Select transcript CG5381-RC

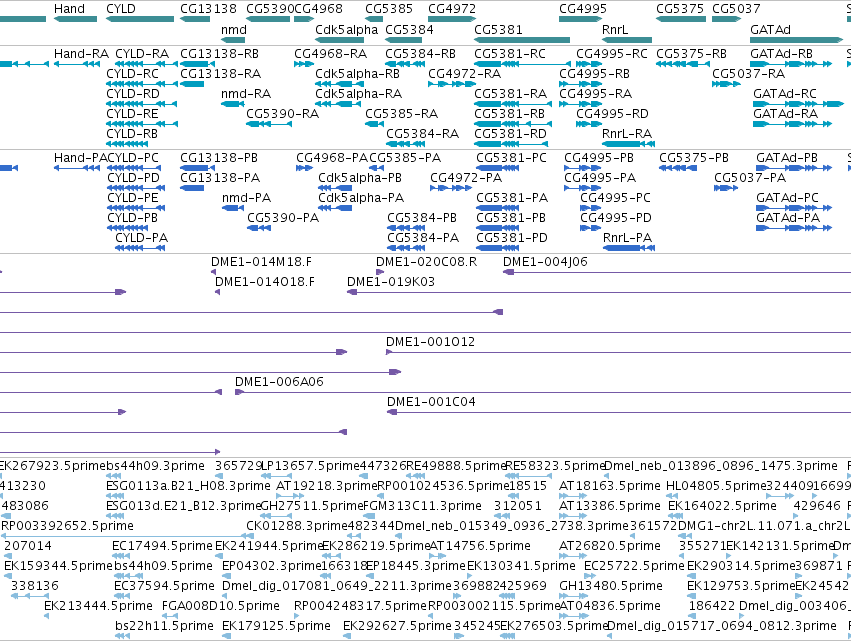click(510, 54)
